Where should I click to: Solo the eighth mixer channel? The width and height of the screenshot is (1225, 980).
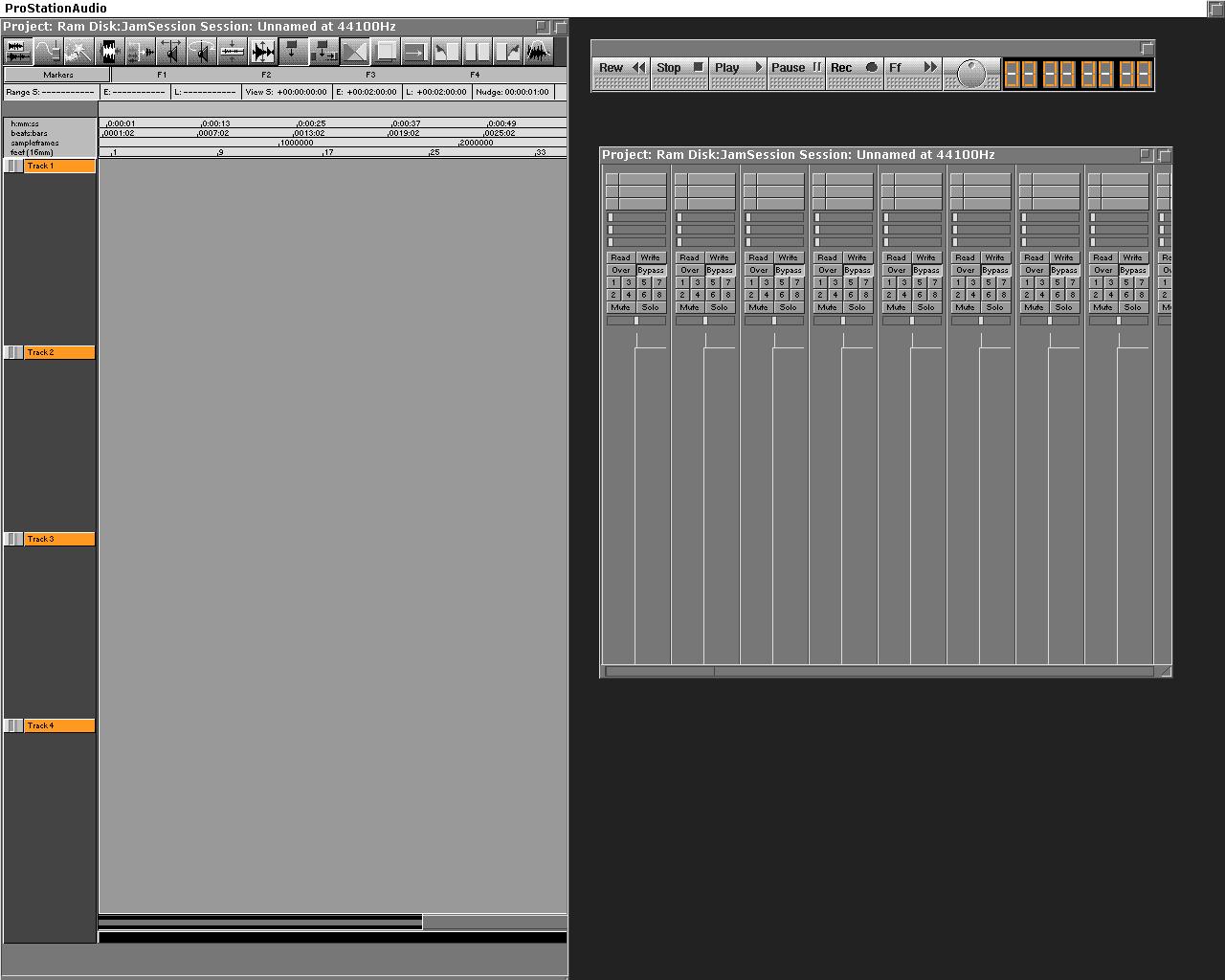coord(1133,307)
